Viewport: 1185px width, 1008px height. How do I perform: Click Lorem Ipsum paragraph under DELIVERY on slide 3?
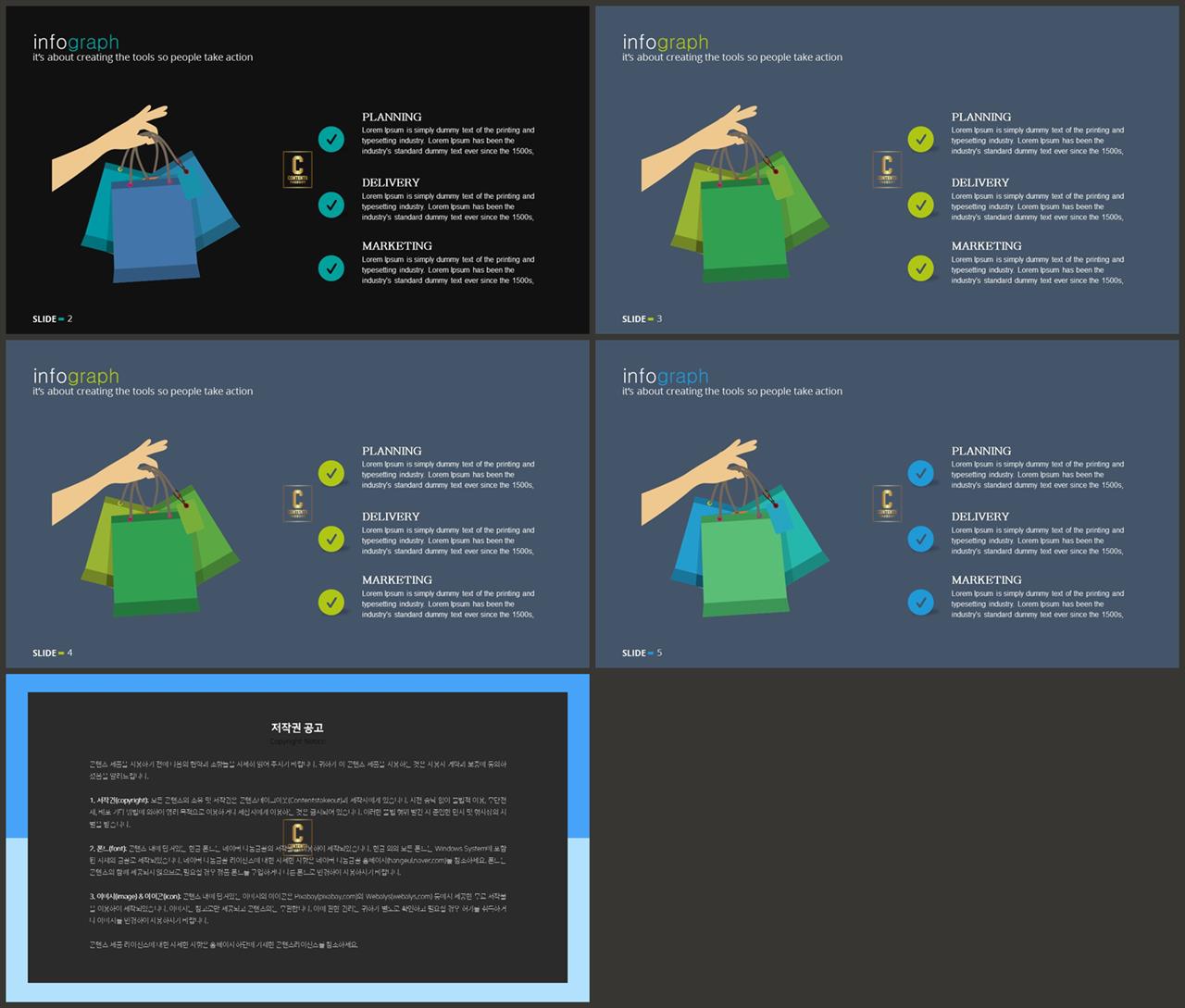click(x=1038, y=206)
